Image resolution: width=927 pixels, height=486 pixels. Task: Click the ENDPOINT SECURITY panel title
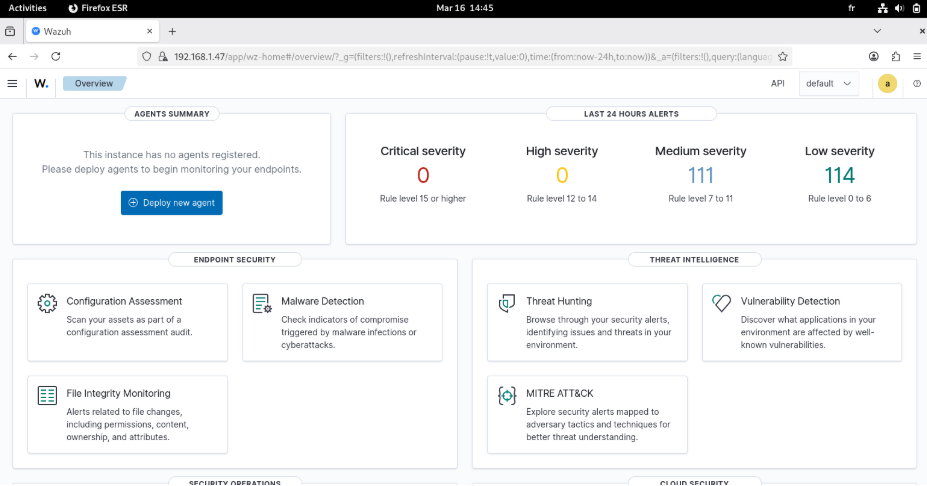pos(235,260)
